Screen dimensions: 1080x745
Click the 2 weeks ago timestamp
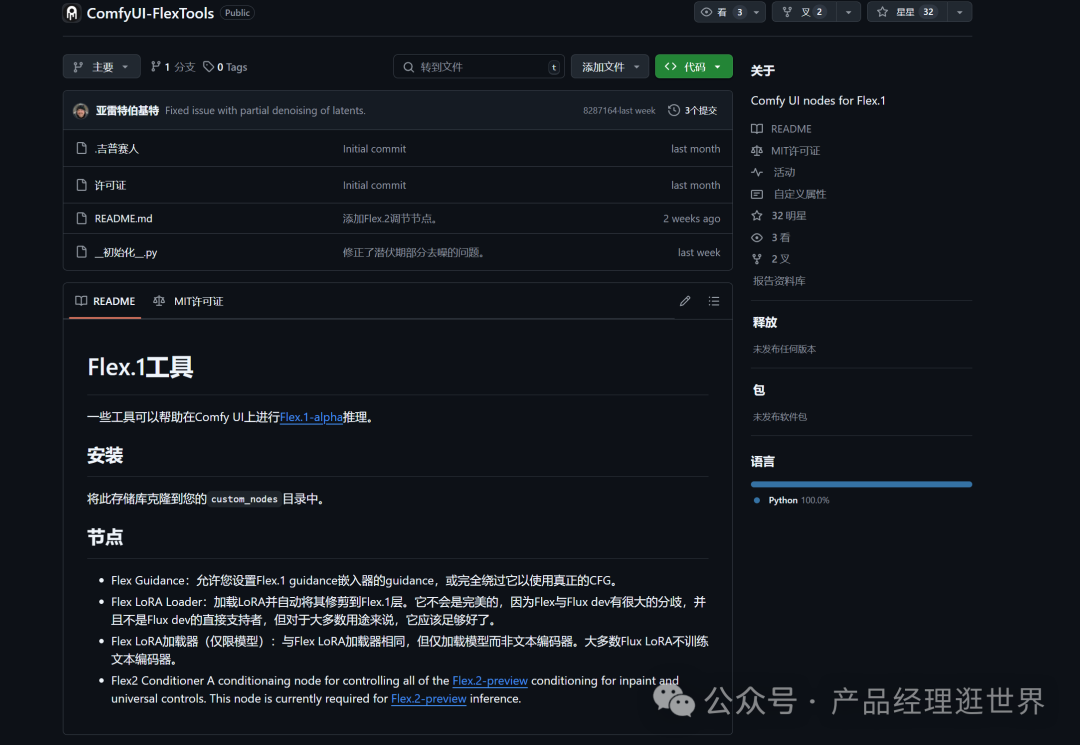pos(692,218)
